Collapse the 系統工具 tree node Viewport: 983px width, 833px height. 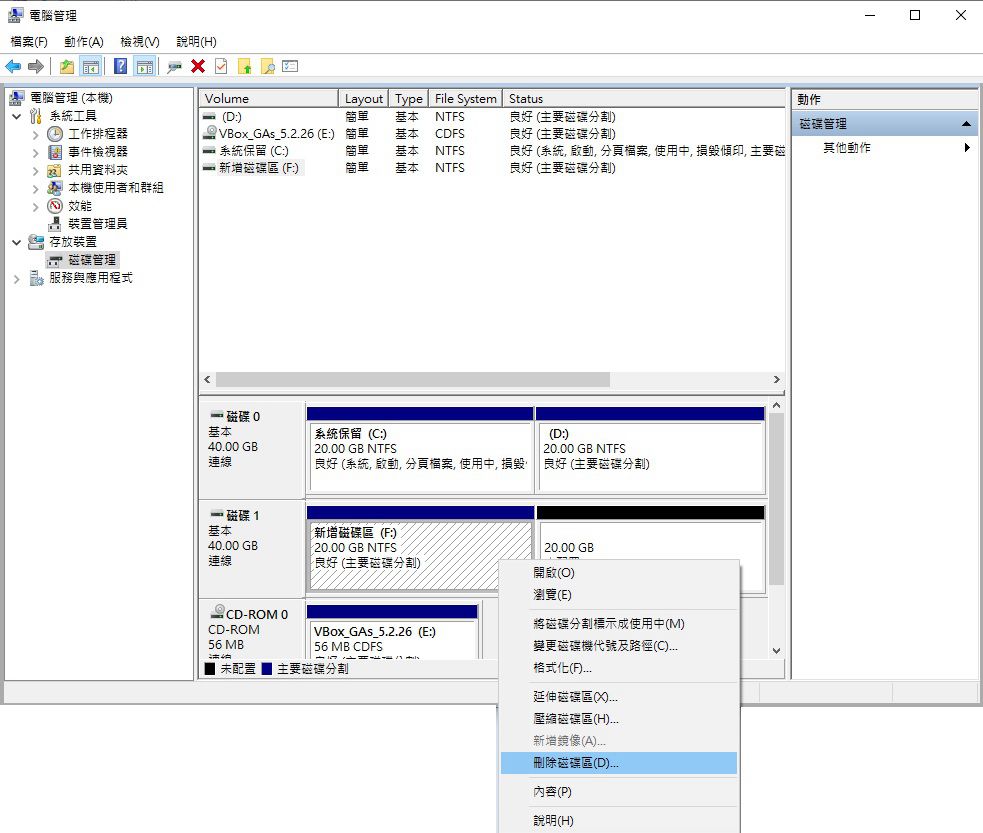(17, 117)
